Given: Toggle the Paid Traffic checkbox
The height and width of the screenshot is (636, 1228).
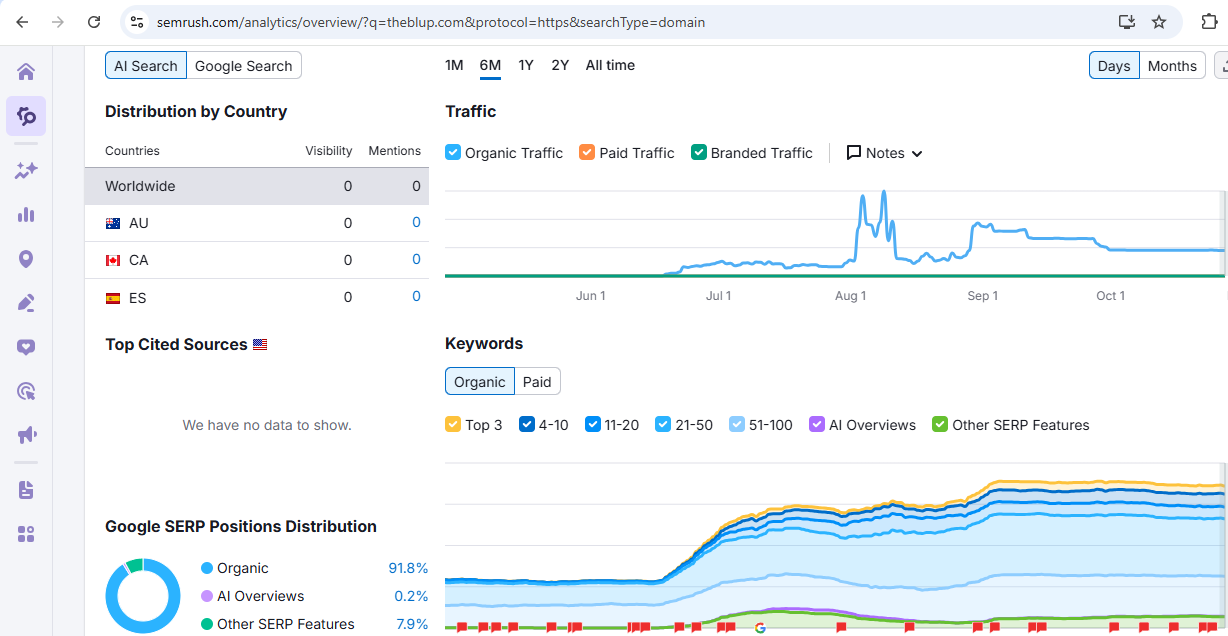Looking at the screenshot, I should (x=587, y=153).
